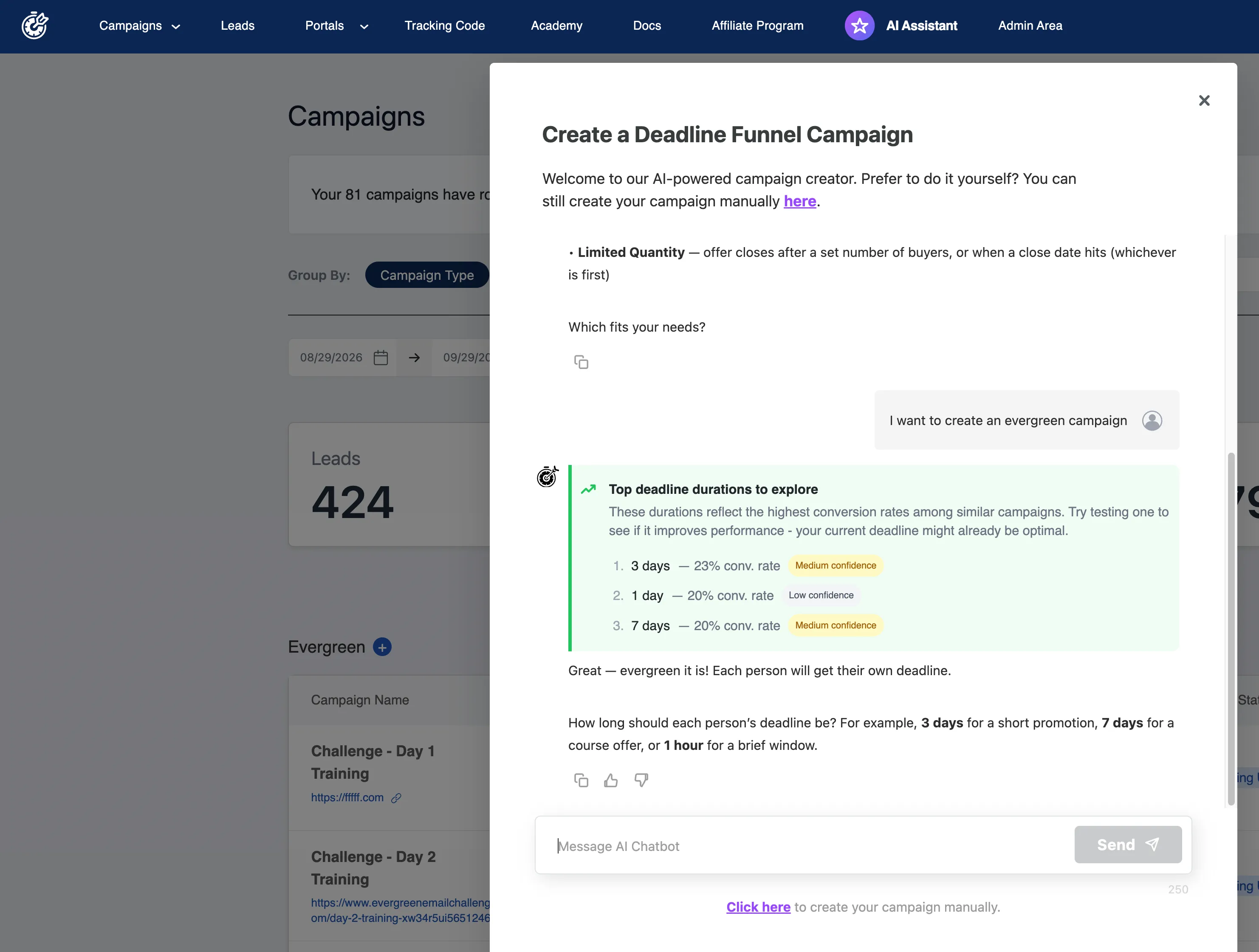Click the '7 days' duration suggestion

click(650, 626)
